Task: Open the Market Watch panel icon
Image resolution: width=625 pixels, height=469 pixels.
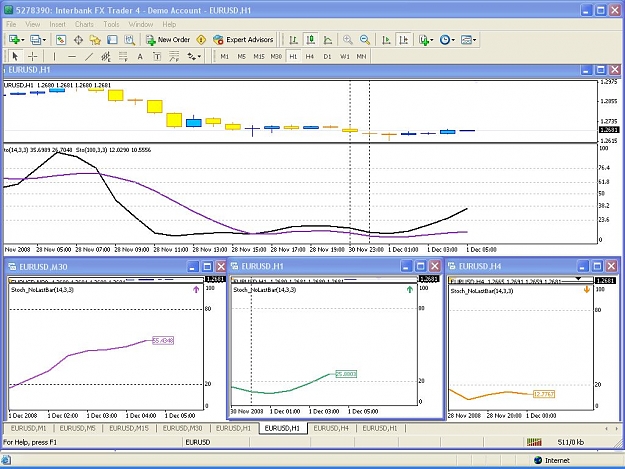Action: click(x=61, y=40)
